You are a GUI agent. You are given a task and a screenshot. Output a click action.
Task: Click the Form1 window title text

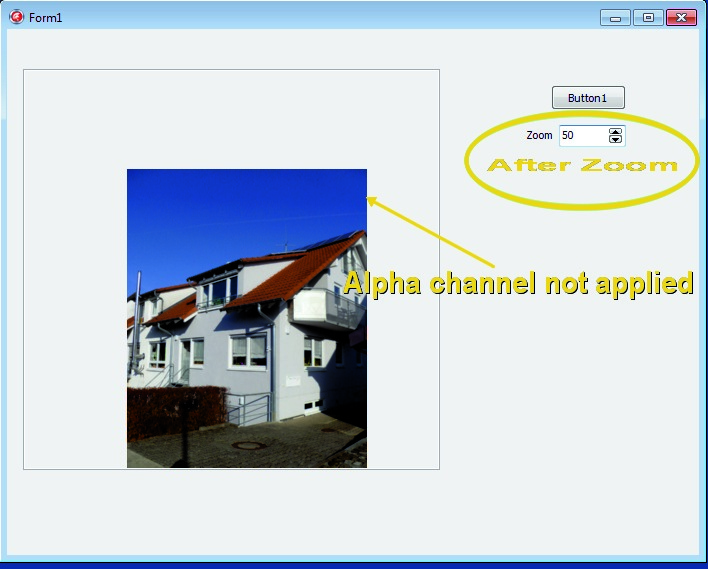point(45,18)
